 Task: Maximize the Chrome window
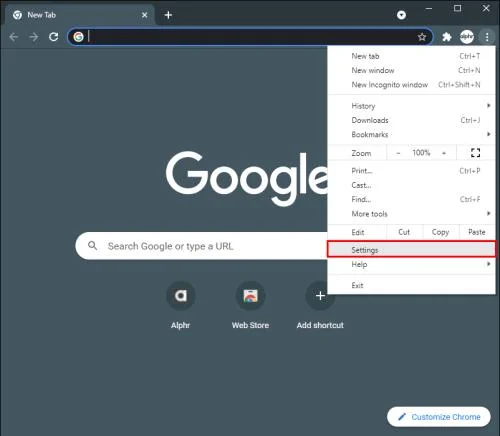click(458, 8)
